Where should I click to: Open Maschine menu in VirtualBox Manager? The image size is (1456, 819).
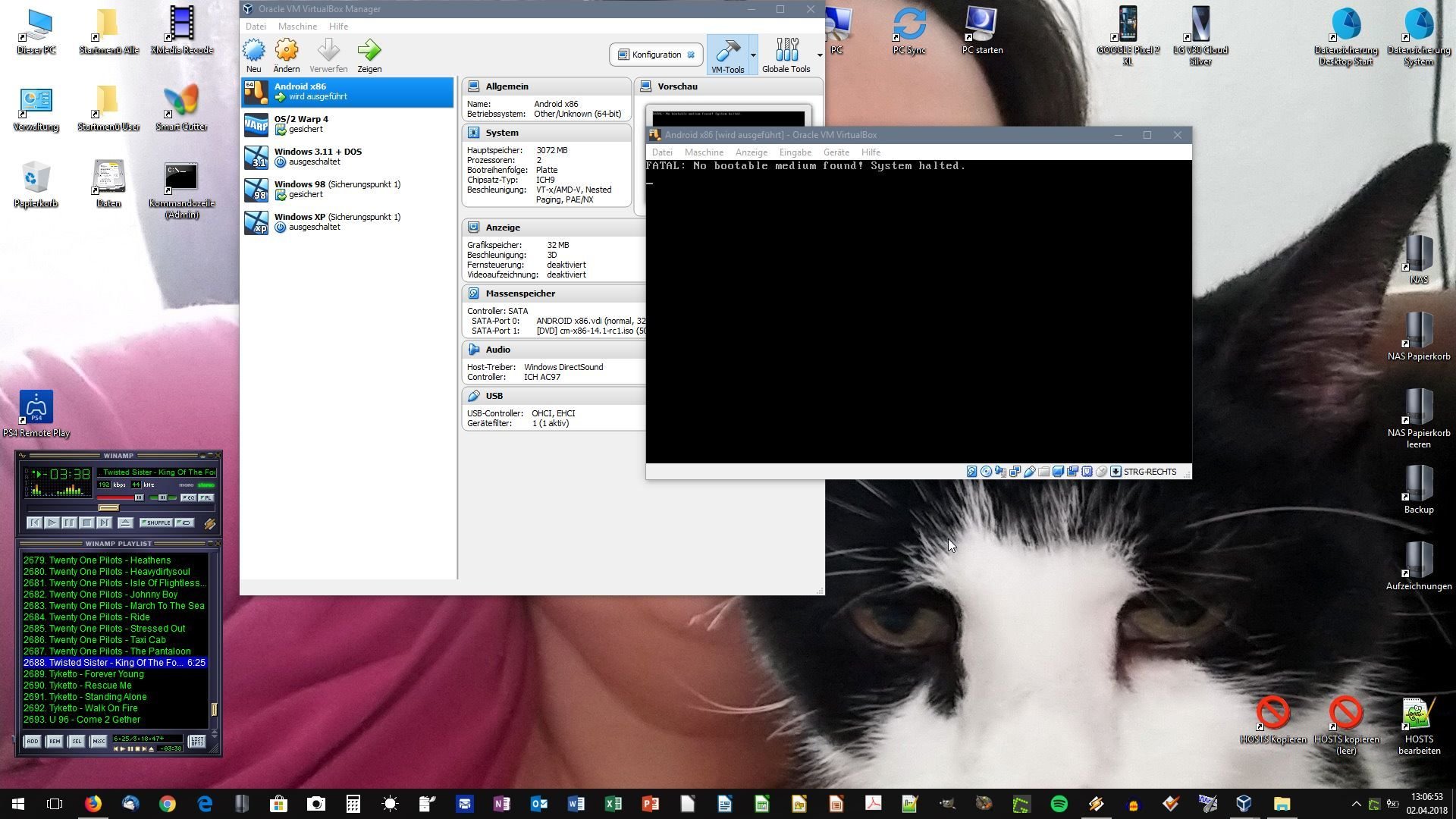pyautogui.click(x=297, y=27)
